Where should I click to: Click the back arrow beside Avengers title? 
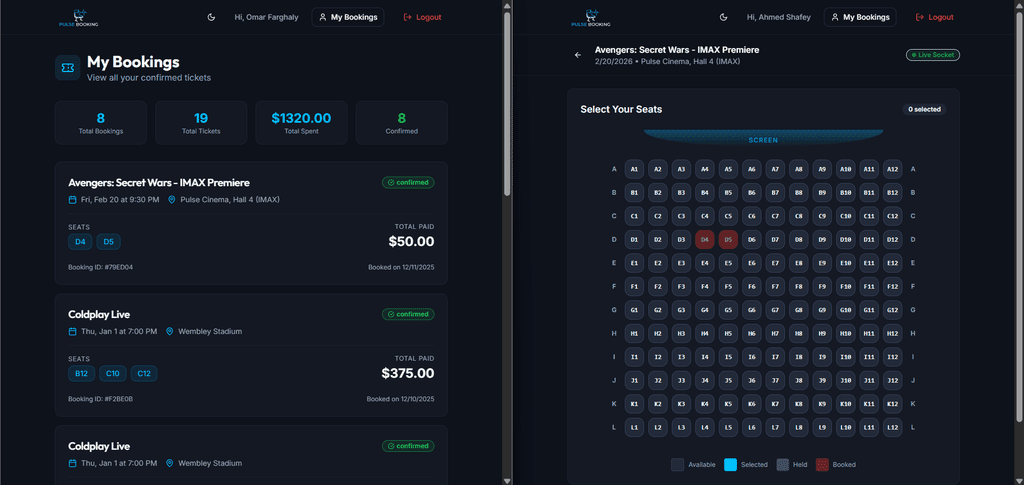click(577, 55)
